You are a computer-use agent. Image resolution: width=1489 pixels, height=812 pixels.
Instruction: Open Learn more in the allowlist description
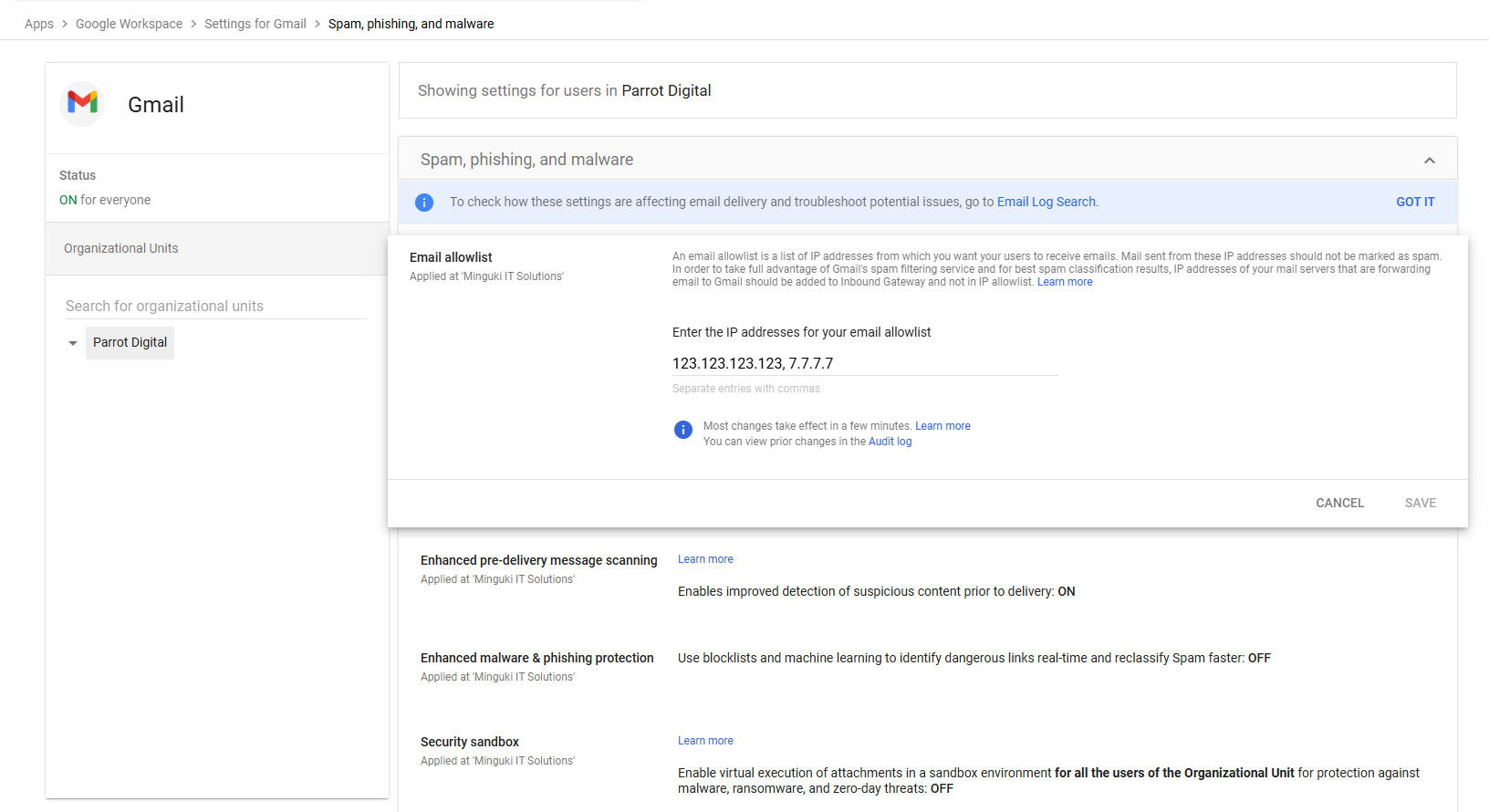[x=1065, y=282]
